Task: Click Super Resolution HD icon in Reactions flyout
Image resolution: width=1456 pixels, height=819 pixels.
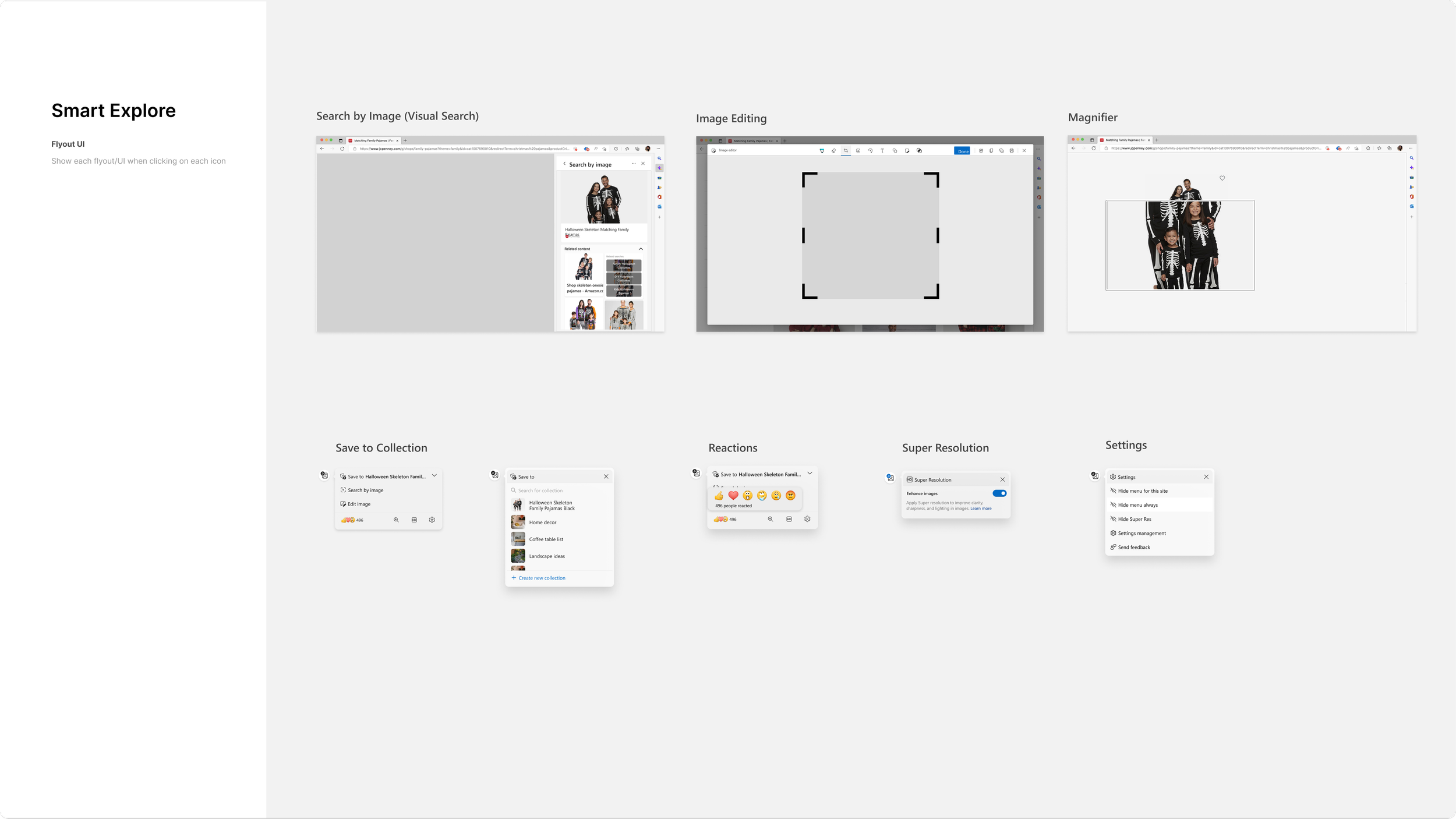Action: [x=789, y=519]
